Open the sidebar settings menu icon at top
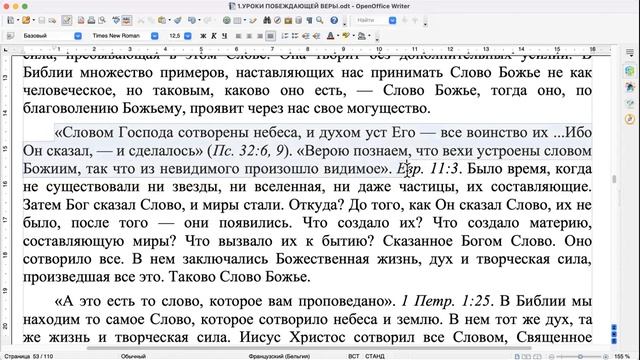 click(x=630, y=53)
